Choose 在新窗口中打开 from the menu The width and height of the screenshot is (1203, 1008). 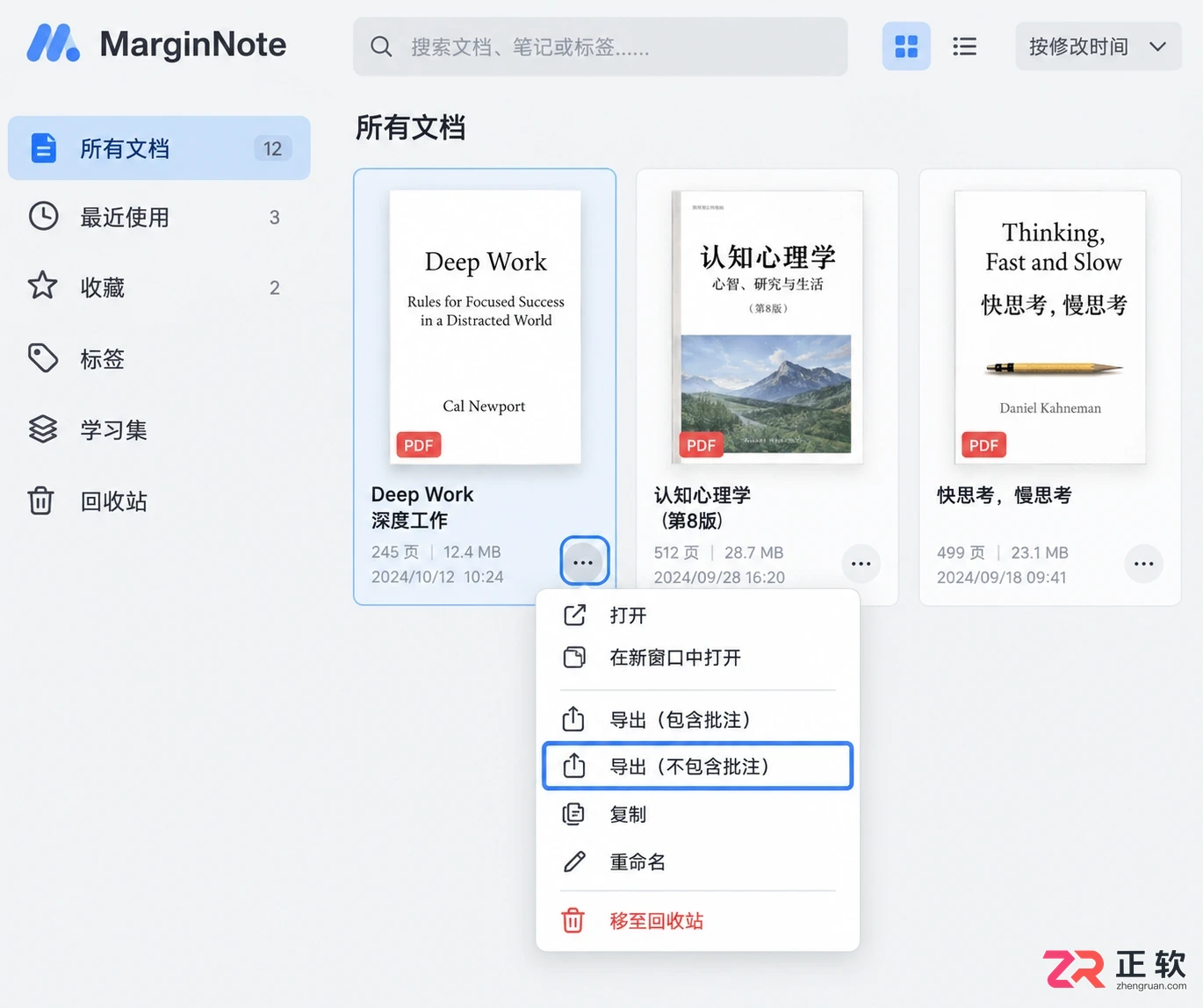pos(698,658)
